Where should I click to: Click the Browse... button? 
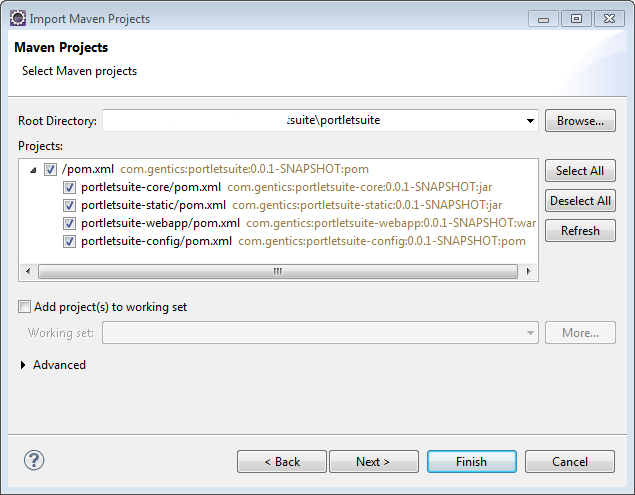(580, 121)
